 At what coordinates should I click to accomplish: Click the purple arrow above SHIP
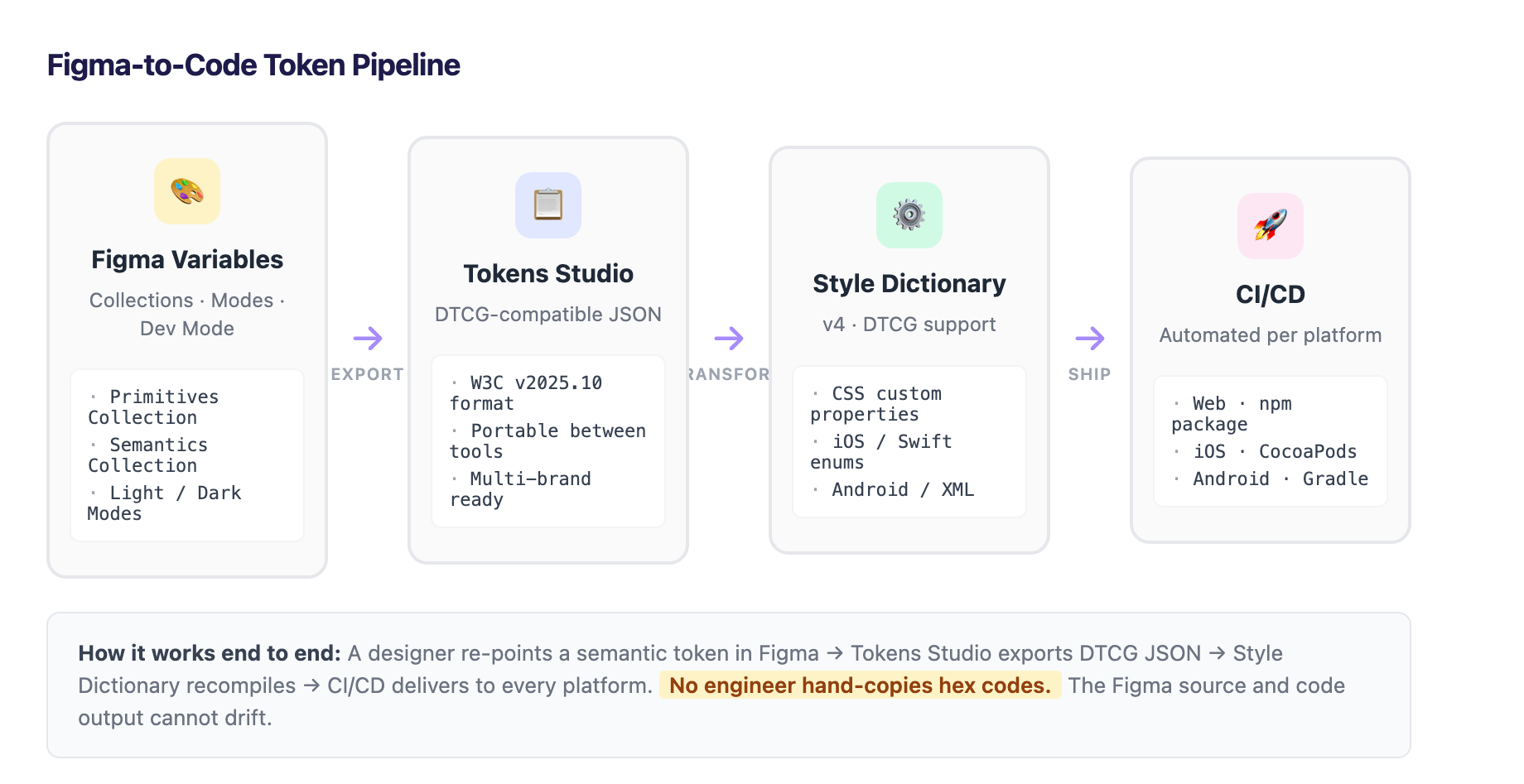1090,338
